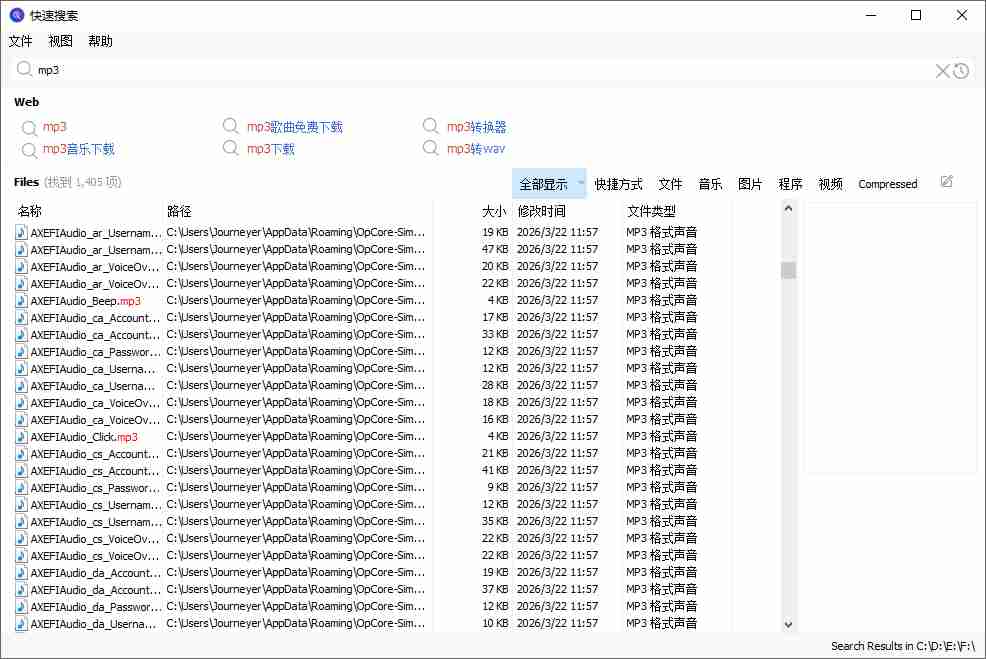
Task: Click the mp3转wav search suggestion
Action: pos(475,147)
